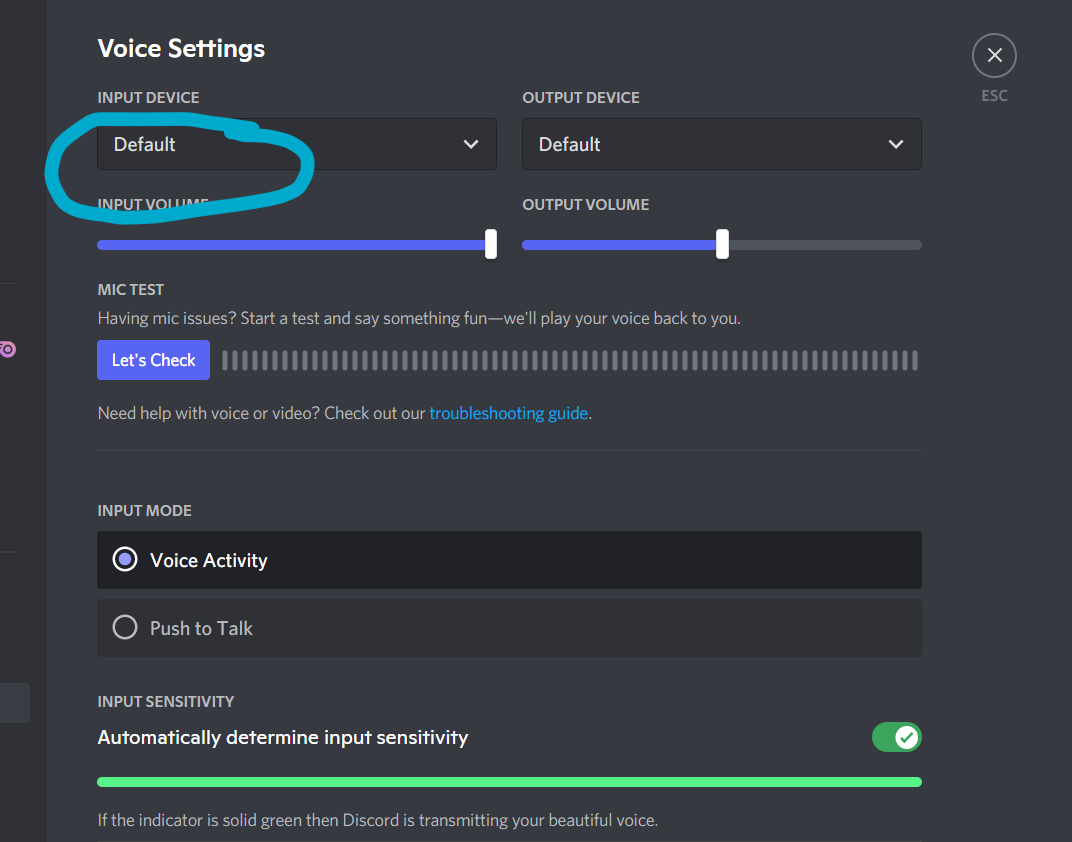Click the Input Sensitivity heading
The height and width of the screenshot is (842, 1072).
(x=165, y=702)
